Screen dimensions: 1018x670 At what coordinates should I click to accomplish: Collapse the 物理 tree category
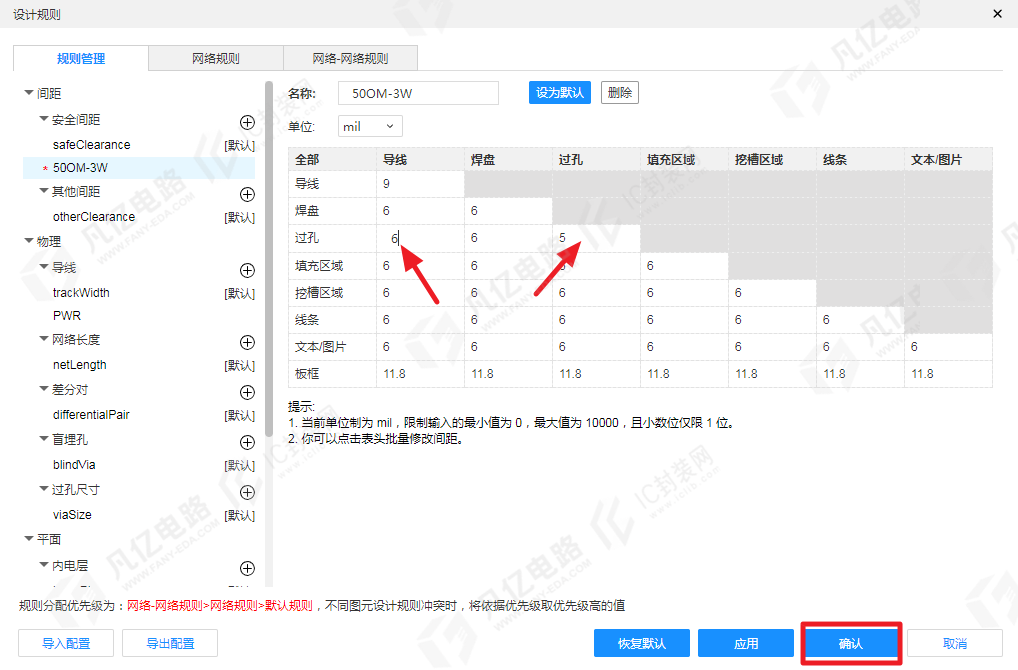(29, 241)
